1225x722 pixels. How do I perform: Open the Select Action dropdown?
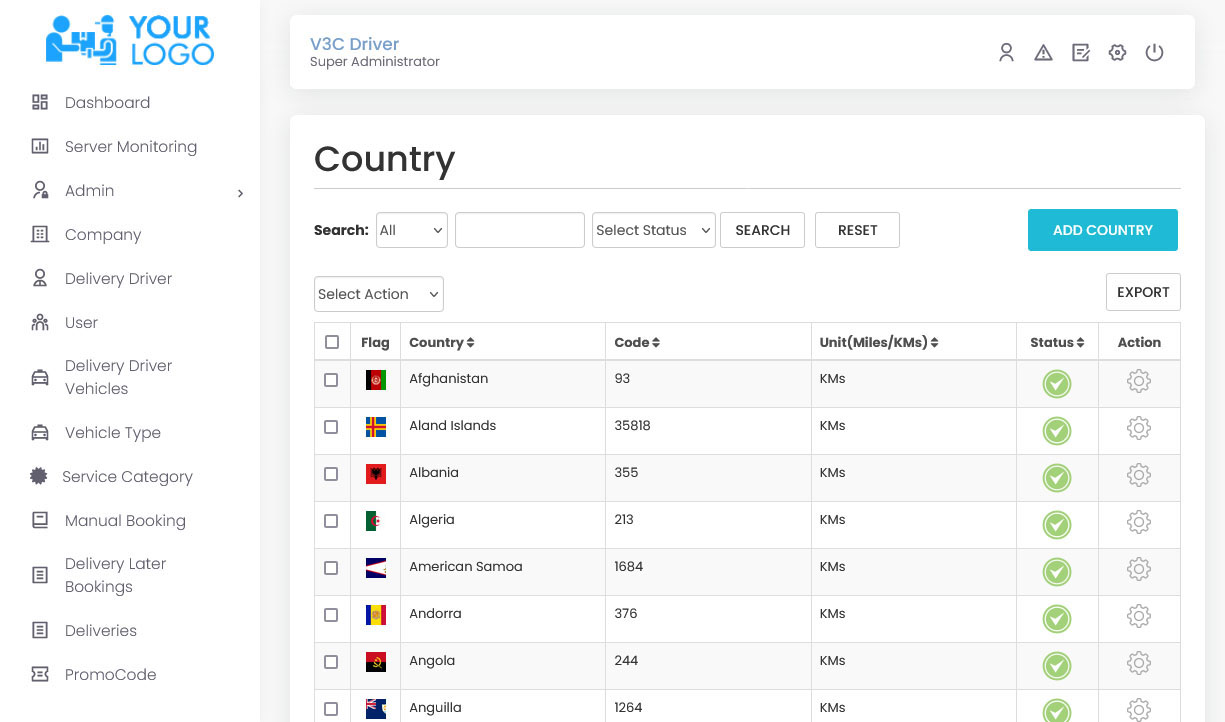click(x=379, y=294)
